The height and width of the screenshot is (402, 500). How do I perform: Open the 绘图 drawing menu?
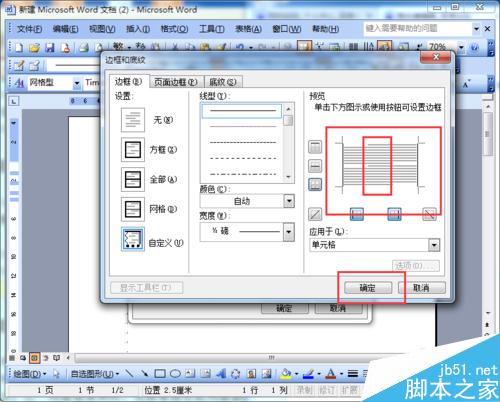(x=29, y=374)
